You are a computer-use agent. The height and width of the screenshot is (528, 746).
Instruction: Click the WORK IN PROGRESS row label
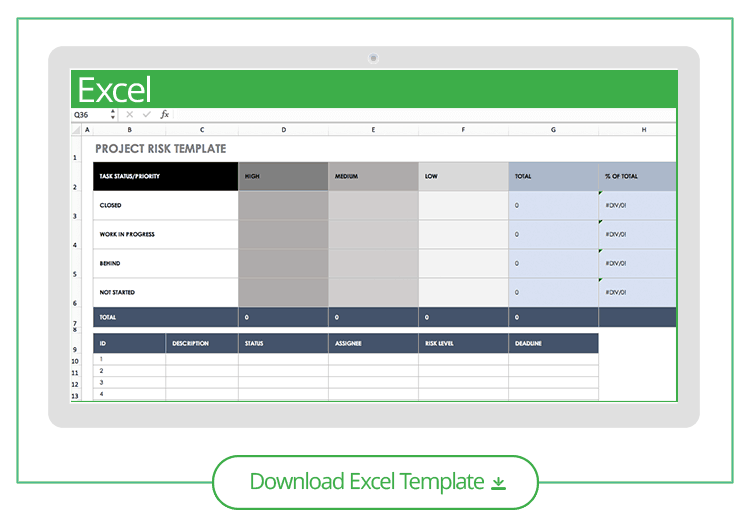point(127,235)
